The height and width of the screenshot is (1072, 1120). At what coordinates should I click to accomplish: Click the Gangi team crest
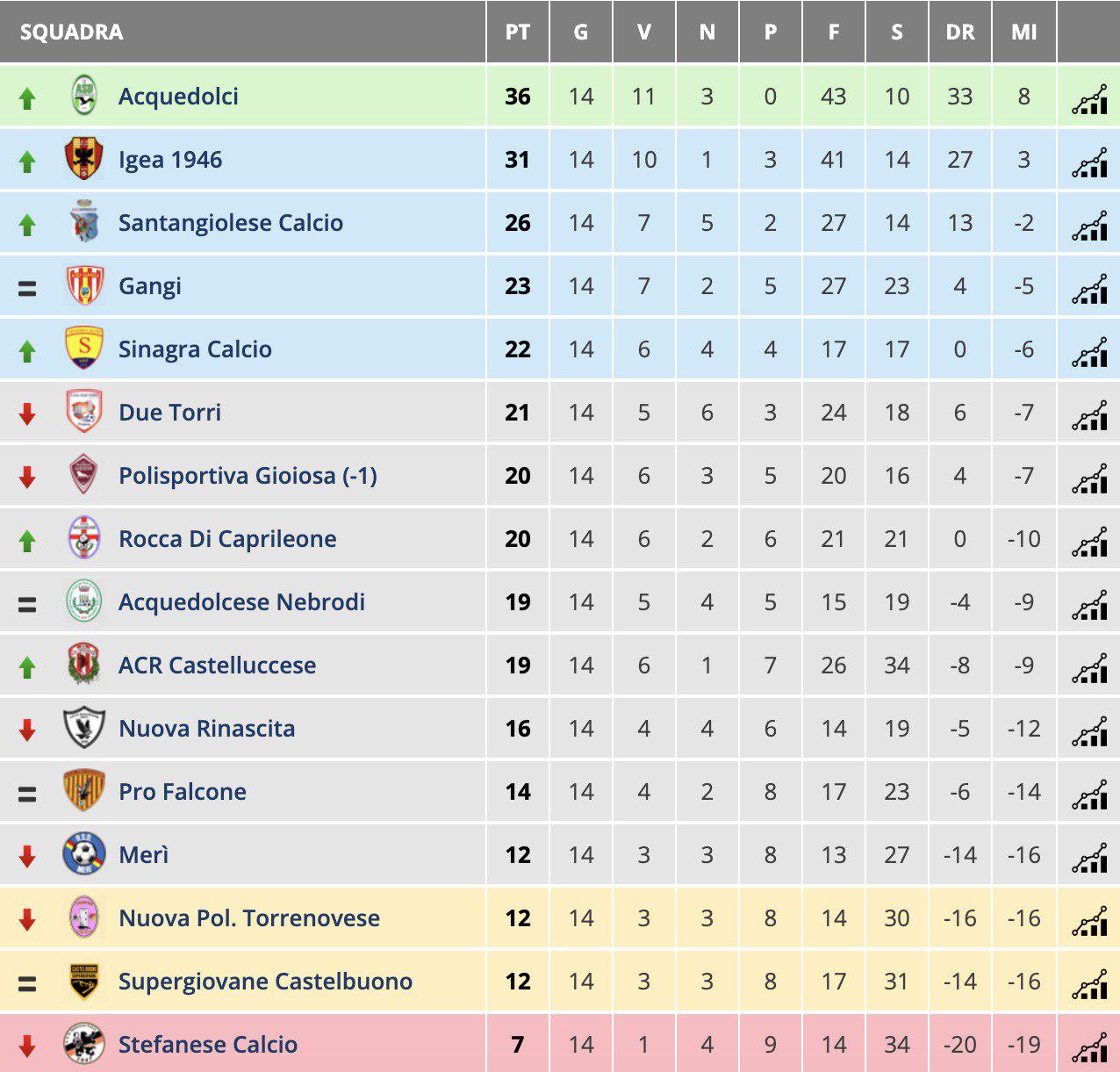point(85,285)
